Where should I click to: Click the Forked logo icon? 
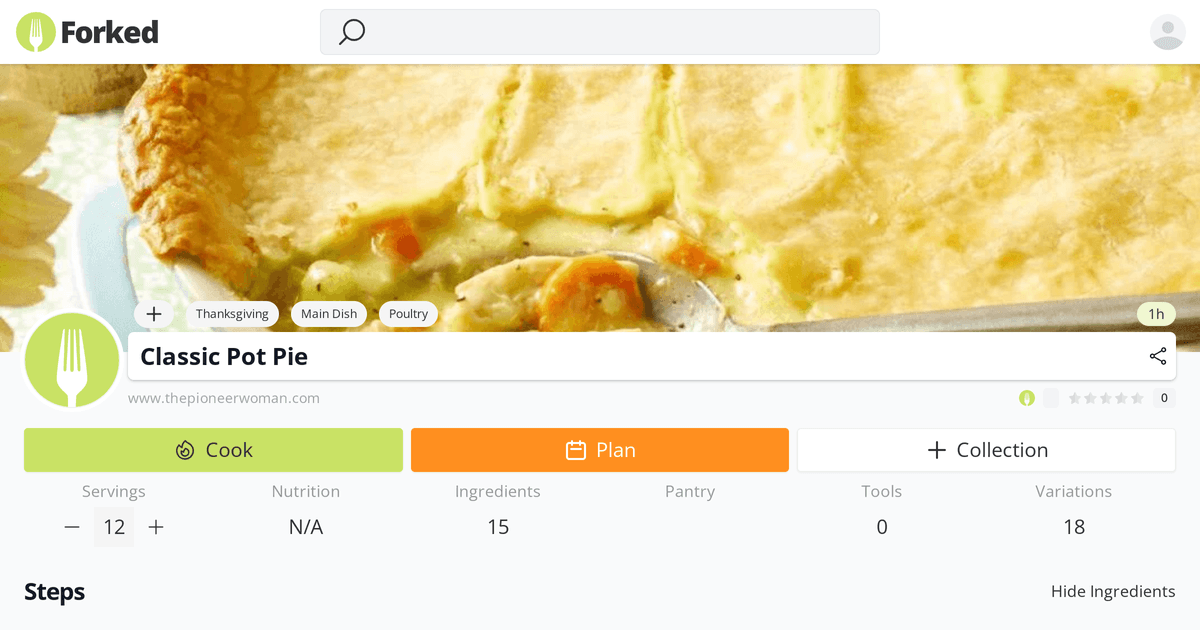pyautogui.click(x=36, y=31)
